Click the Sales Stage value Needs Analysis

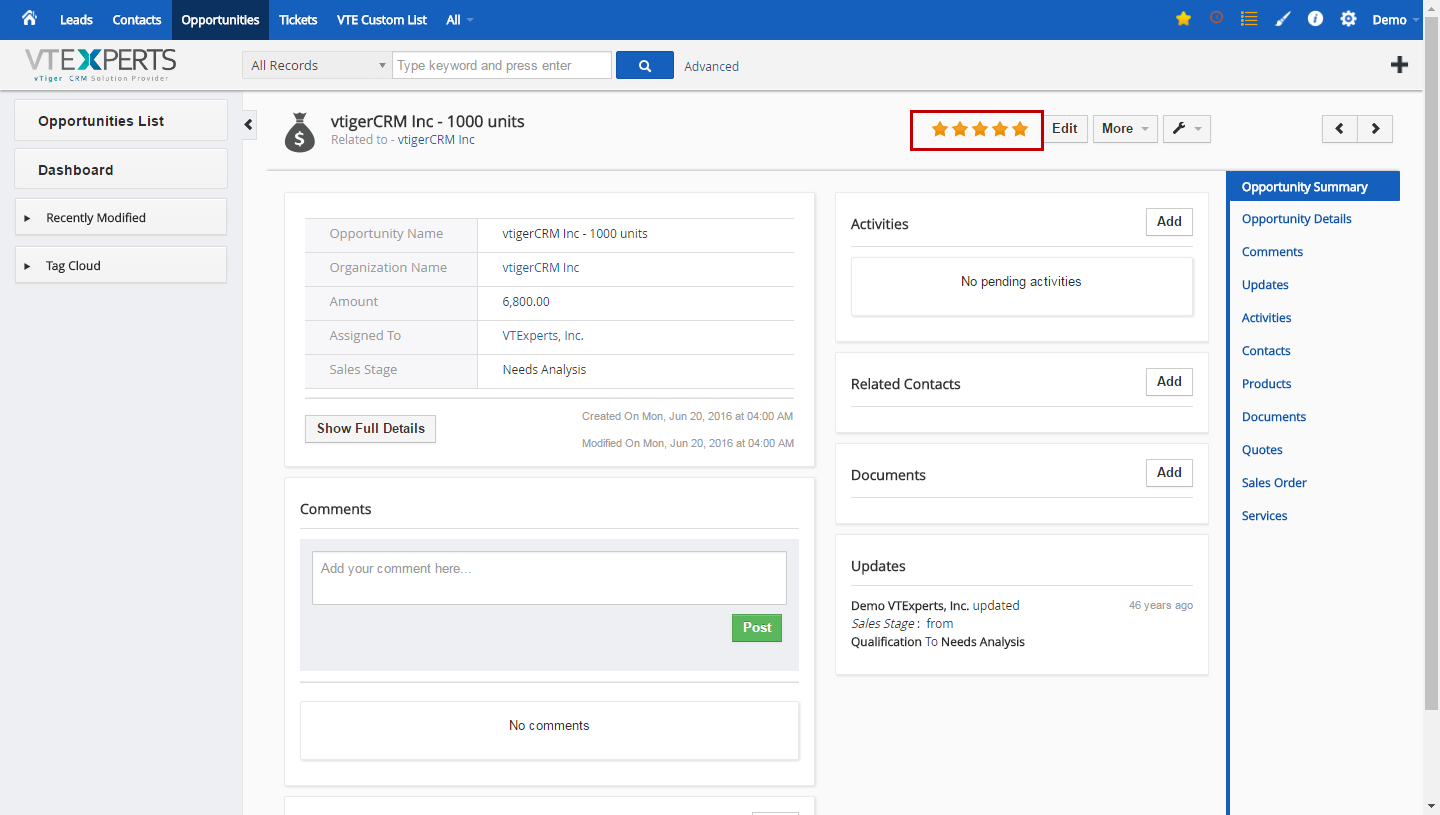(x=544, y=370)
